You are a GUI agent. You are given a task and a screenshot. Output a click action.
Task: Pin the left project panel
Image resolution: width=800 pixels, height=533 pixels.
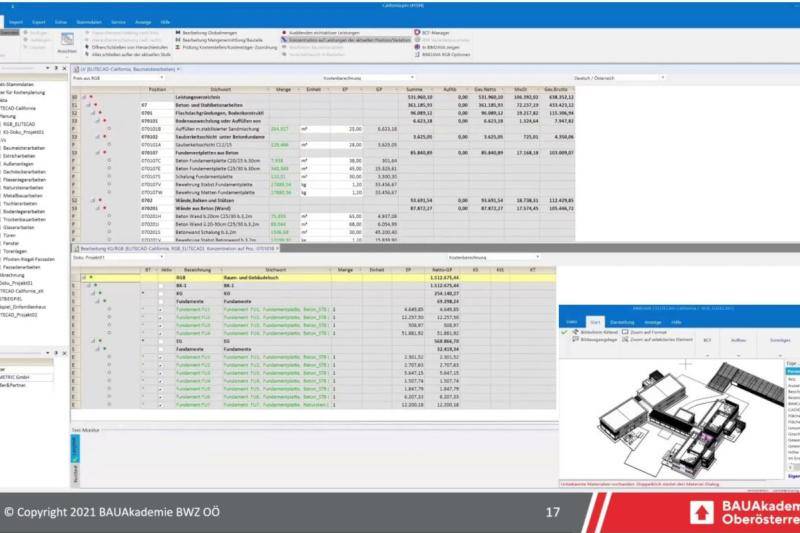(x=56, y=68)
